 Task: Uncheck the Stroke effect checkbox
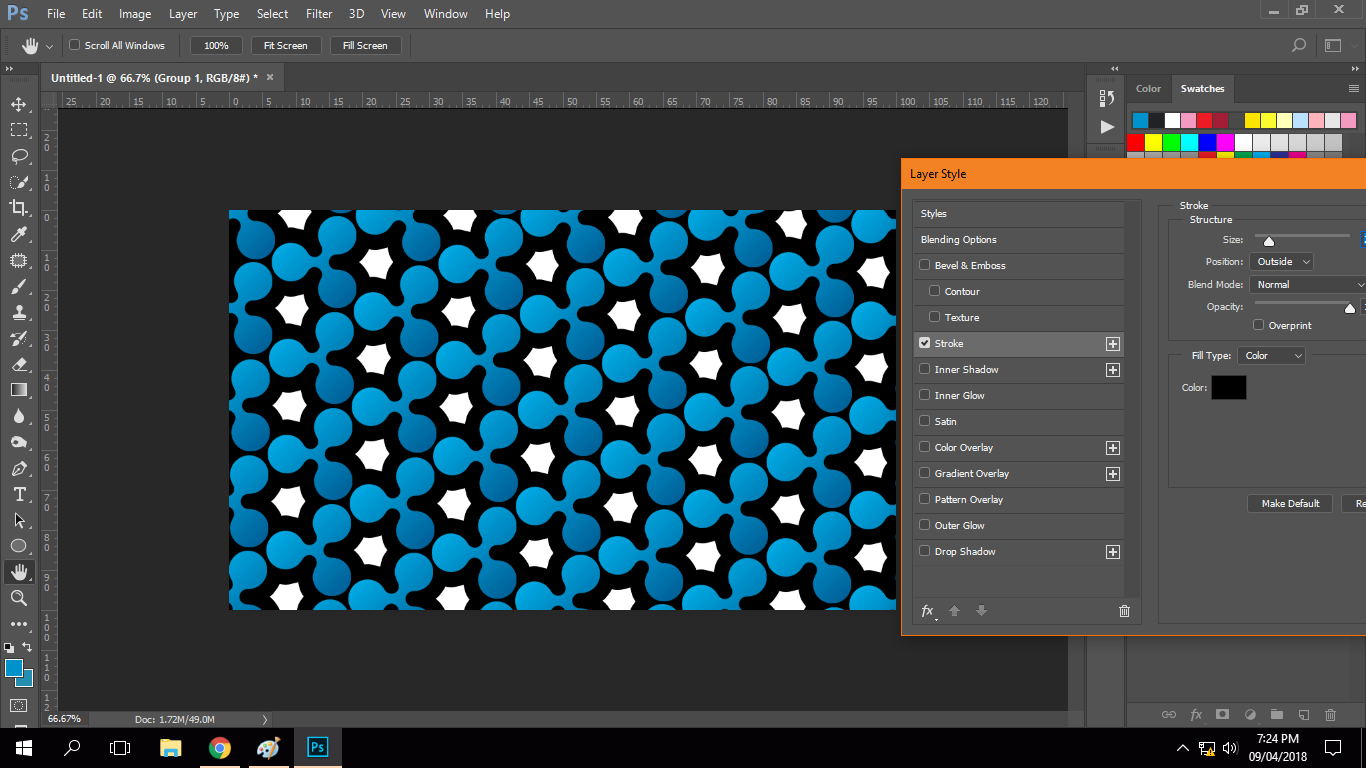(925, 343)
